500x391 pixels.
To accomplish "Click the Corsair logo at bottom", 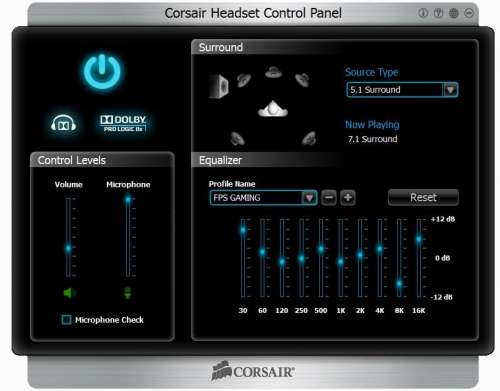I will (x=253, y=371).
